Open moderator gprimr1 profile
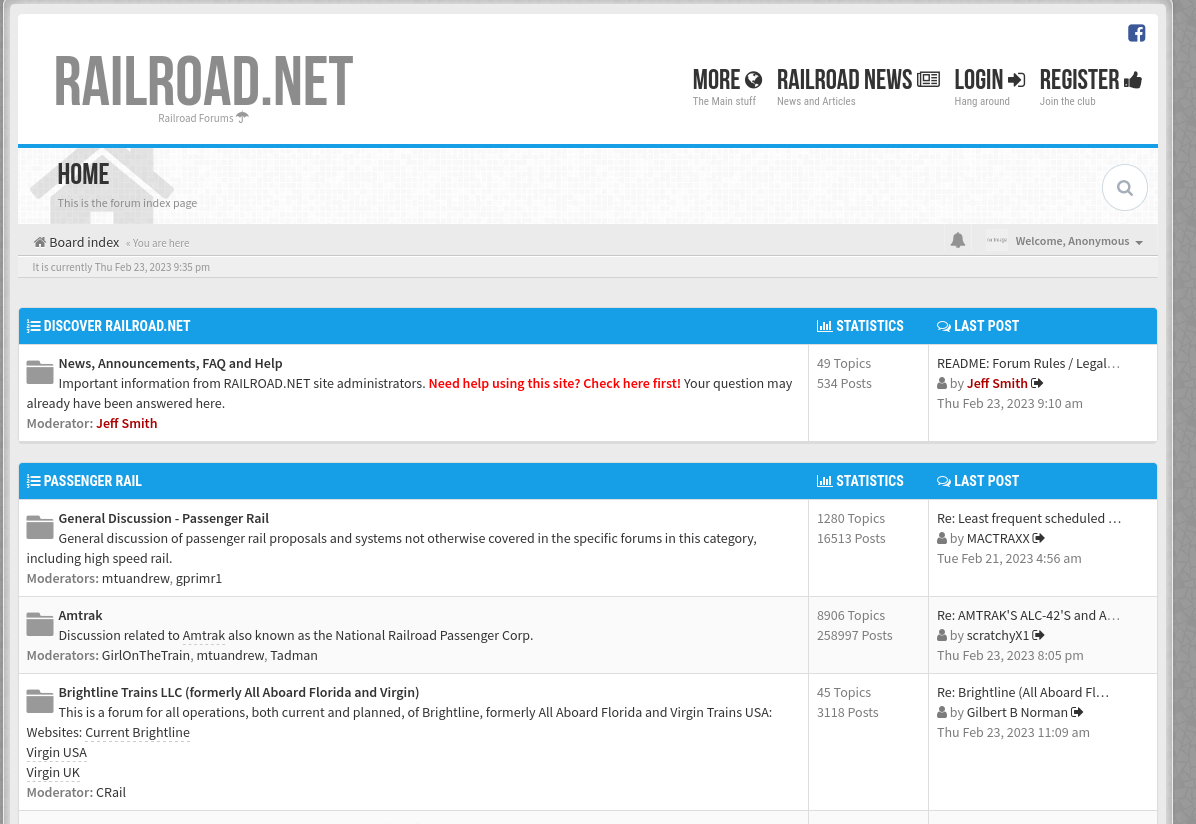Viewport: 1196px width, 824px height. (198, 578)
